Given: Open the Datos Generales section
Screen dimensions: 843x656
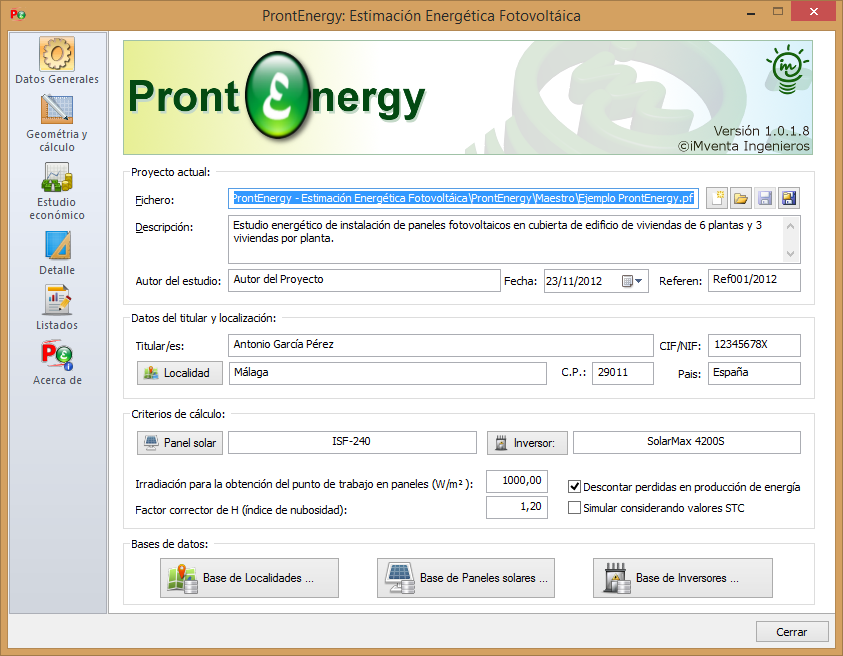Looking at the screenshot, I should (x=57, y=61).
